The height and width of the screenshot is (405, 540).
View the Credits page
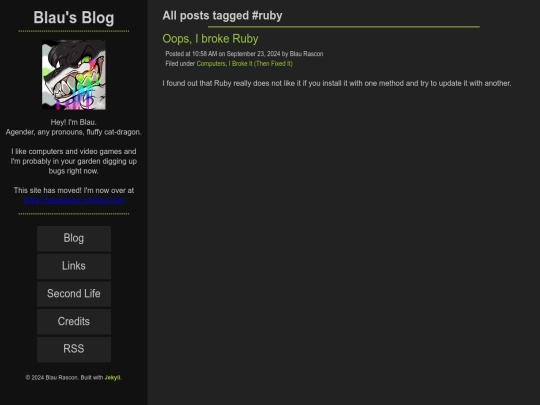point(74,321)
